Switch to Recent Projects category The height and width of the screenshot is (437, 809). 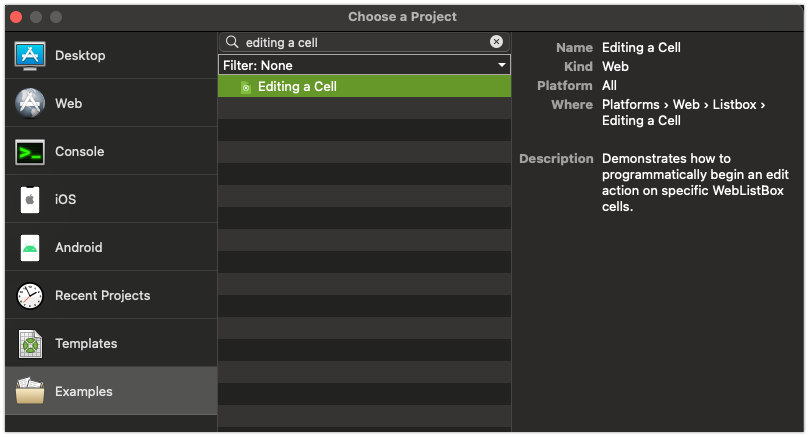102,296
